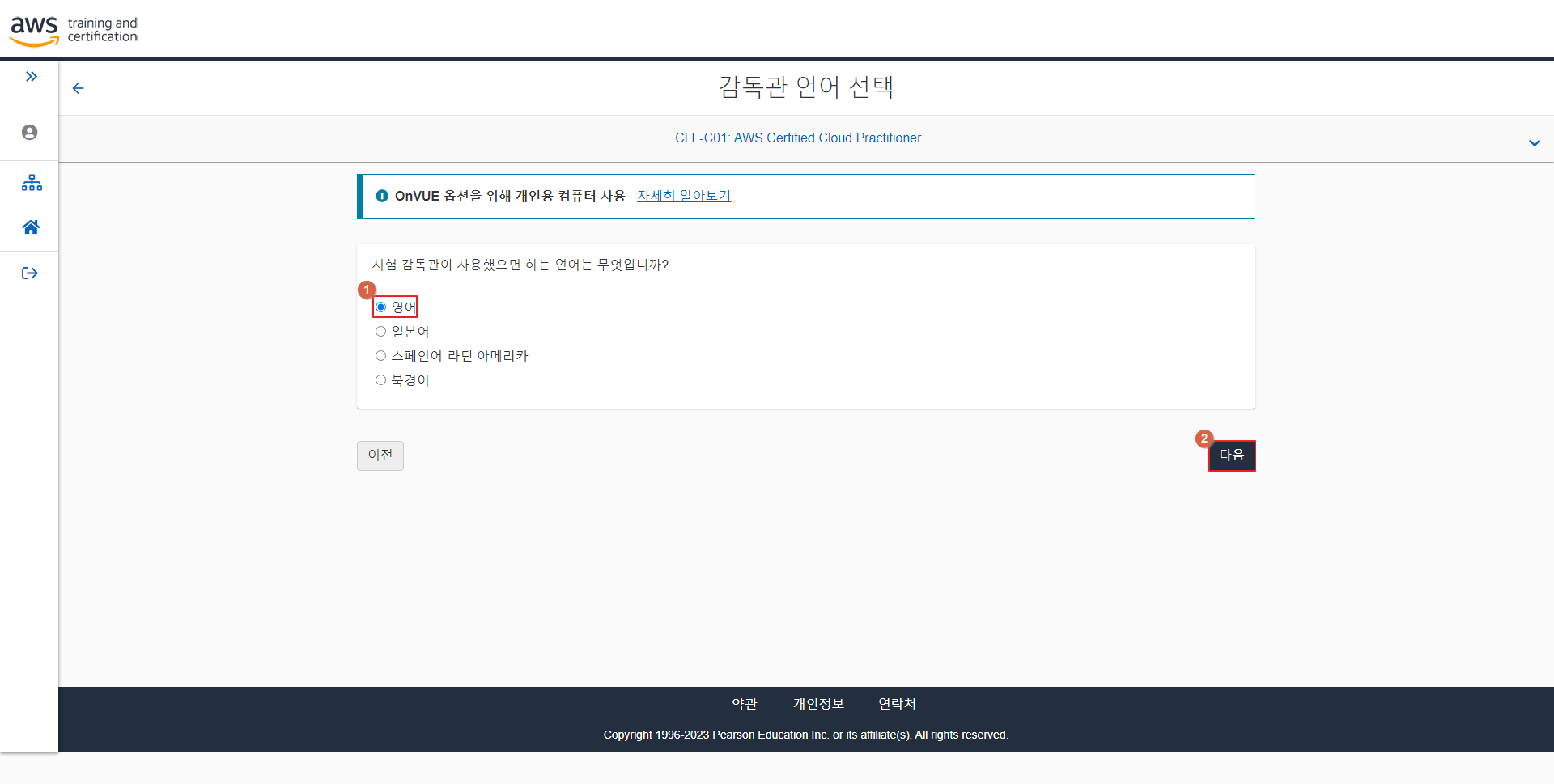Click the Pearson Education copyright text
Screen dimensions: 1554x784
pyautogui.click(x=806, y=735)
